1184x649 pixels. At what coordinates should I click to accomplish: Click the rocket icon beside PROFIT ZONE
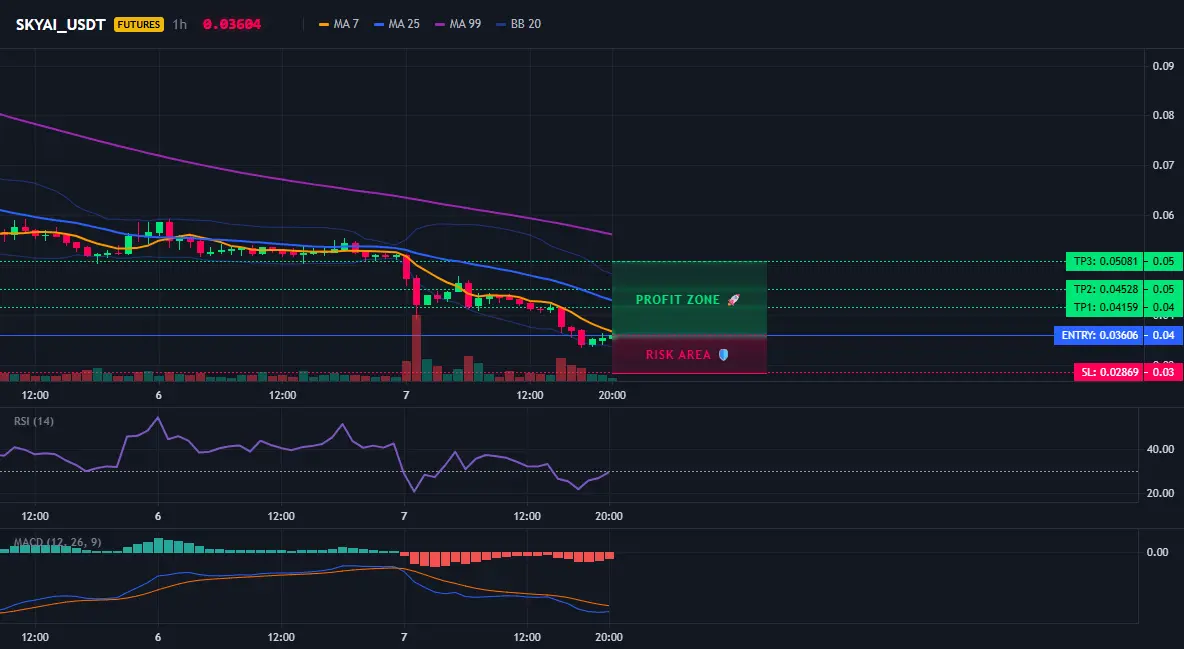(733, 300)
